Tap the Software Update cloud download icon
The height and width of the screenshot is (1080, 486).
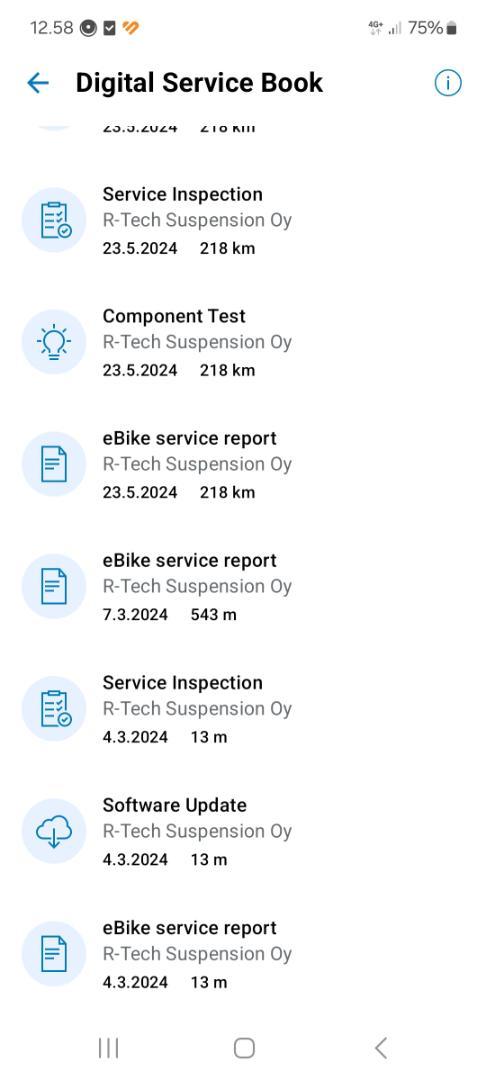coord(54,831)
